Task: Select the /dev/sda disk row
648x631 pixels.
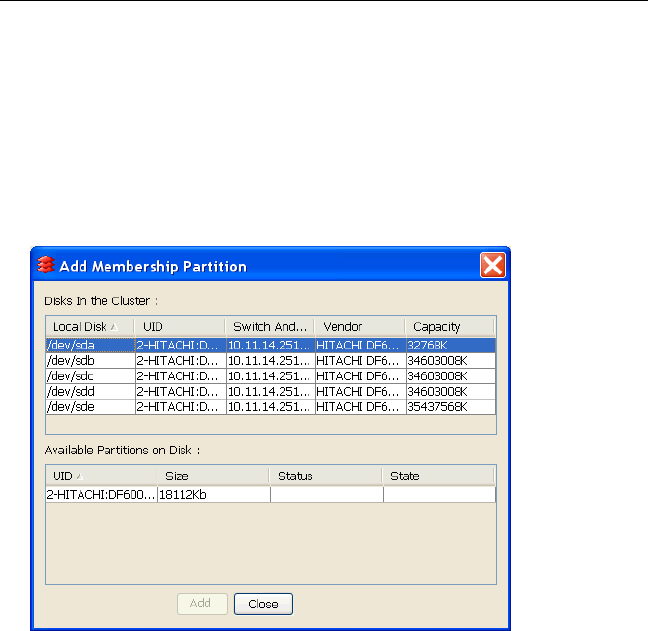Action: click(x=88, y=345)
